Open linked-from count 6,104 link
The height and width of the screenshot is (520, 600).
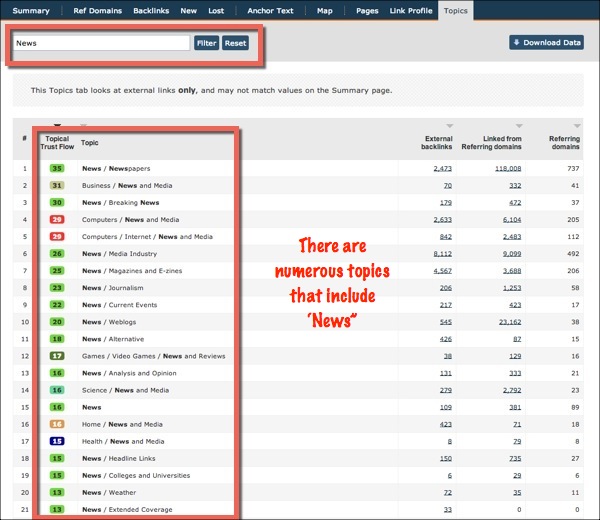[512, 220]
